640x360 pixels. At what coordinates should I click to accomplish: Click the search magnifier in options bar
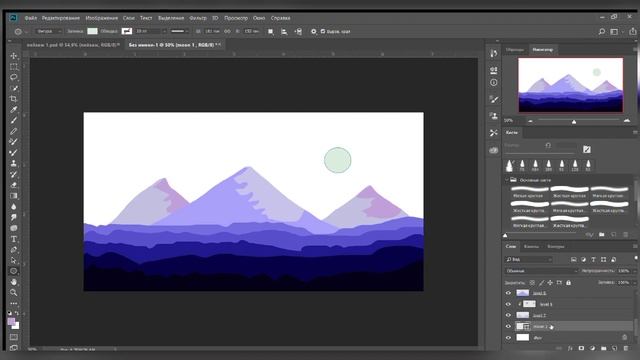coord(601,31)
